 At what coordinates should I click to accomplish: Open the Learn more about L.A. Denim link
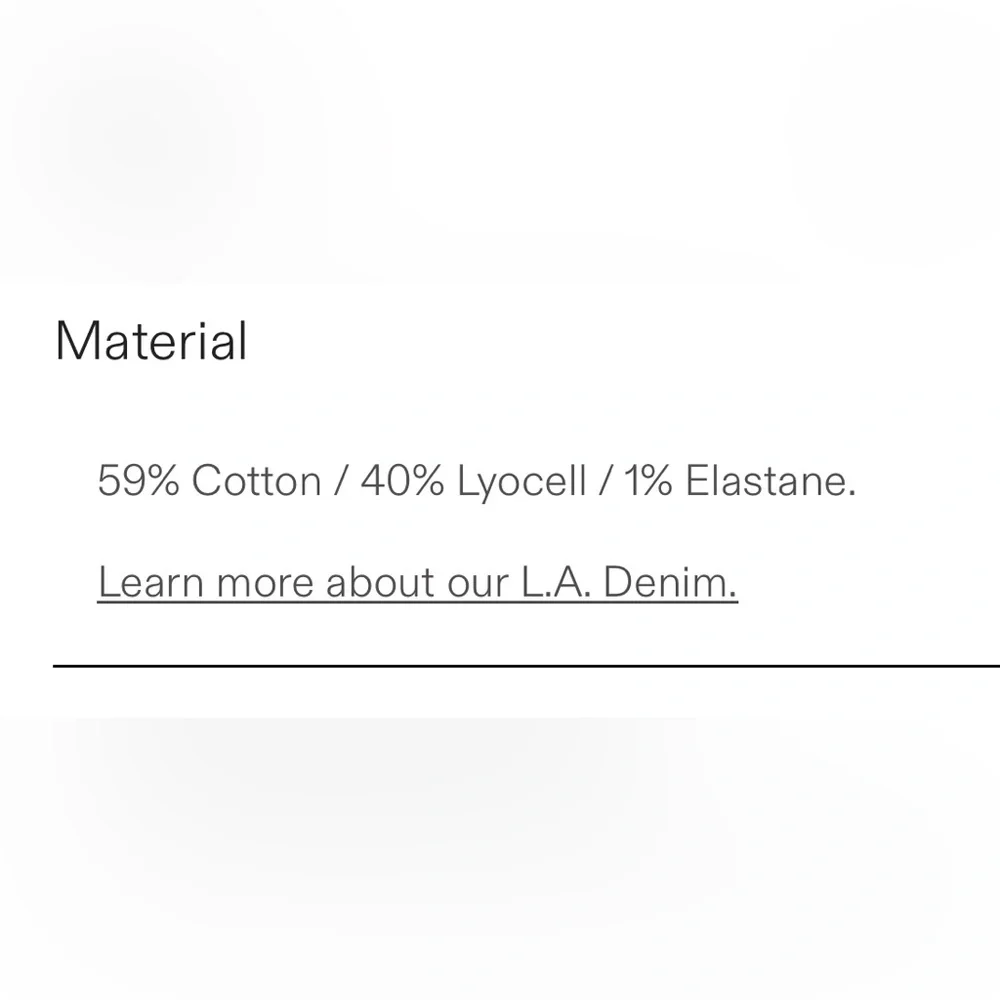(417, 582)
